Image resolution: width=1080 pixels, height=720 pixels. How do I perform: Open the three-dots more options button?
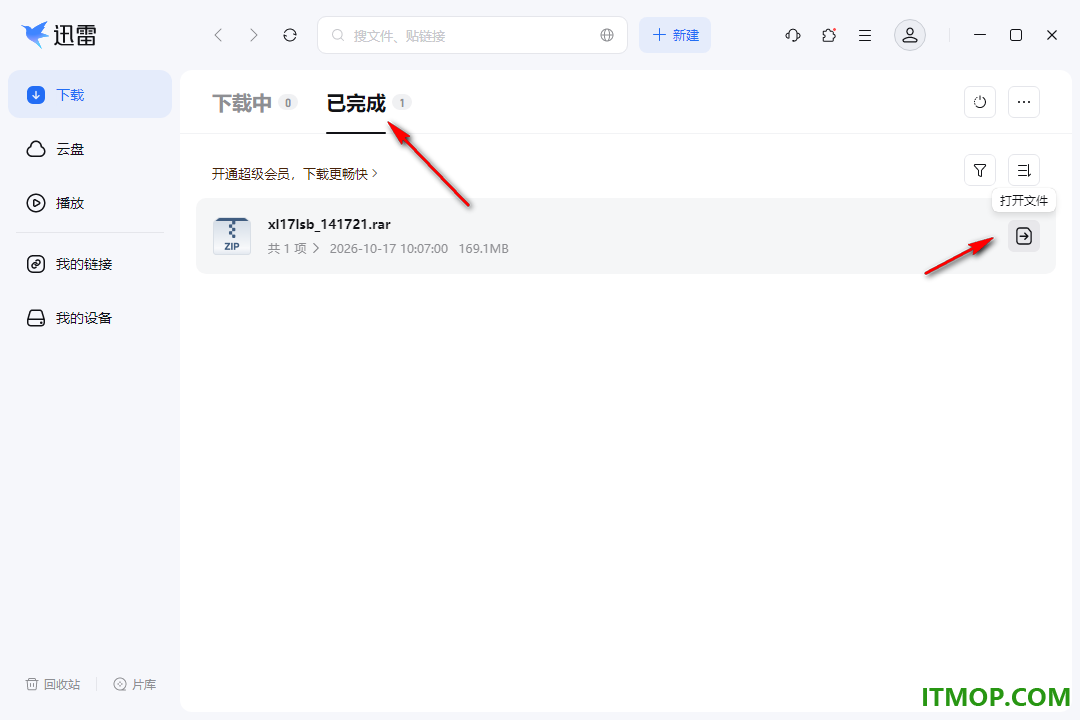pos(1024,102)
